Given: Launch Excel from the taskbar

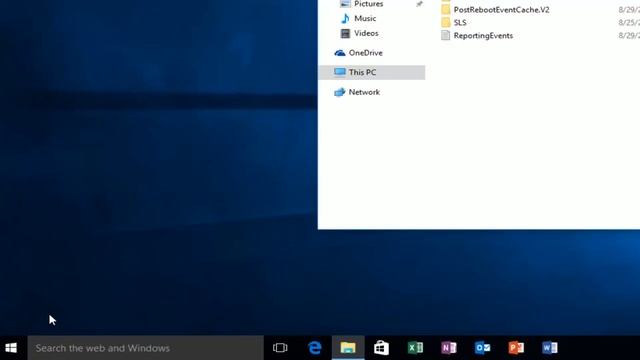Looking at the screenshot, I should pos(415,348).
